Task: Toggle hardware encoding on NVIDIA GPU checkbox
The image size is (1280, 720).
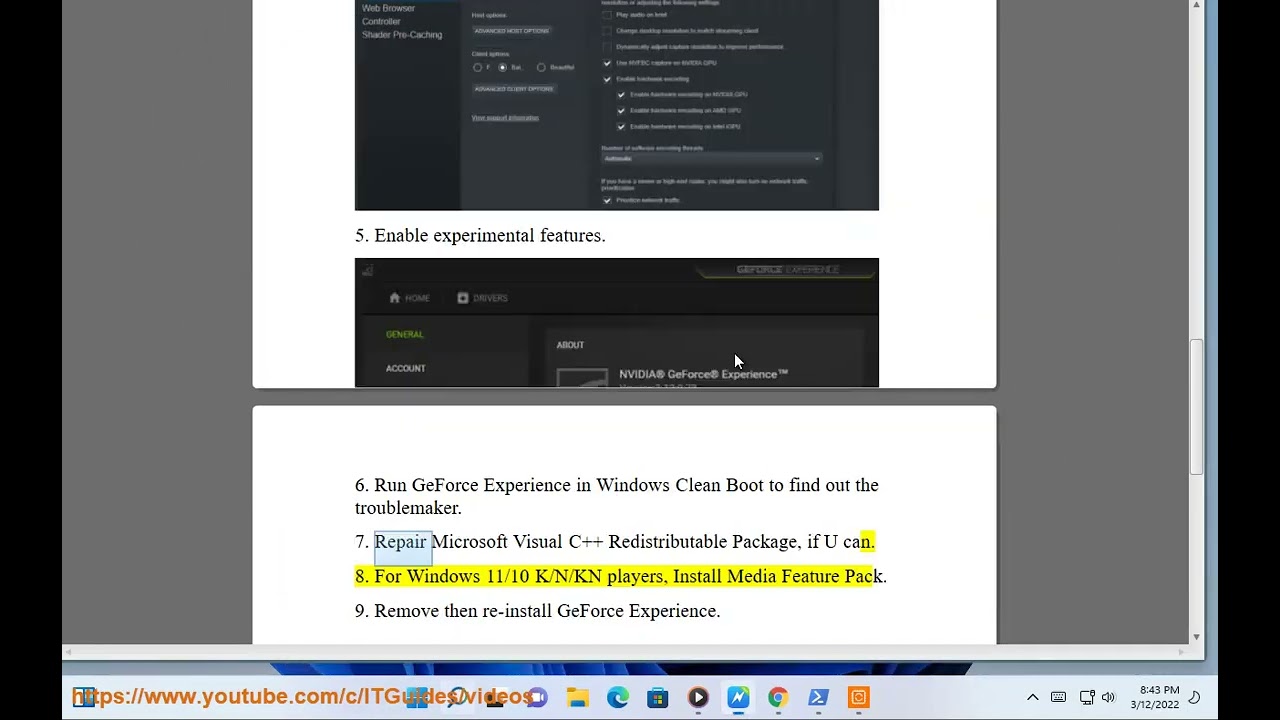Action: [x=621, y=95]
